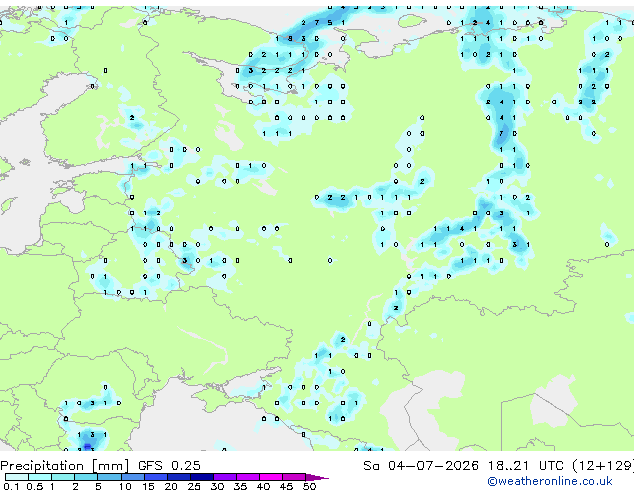
Task: Open the weatheronline.co.uk copyright link
Action: coord(550,481)
